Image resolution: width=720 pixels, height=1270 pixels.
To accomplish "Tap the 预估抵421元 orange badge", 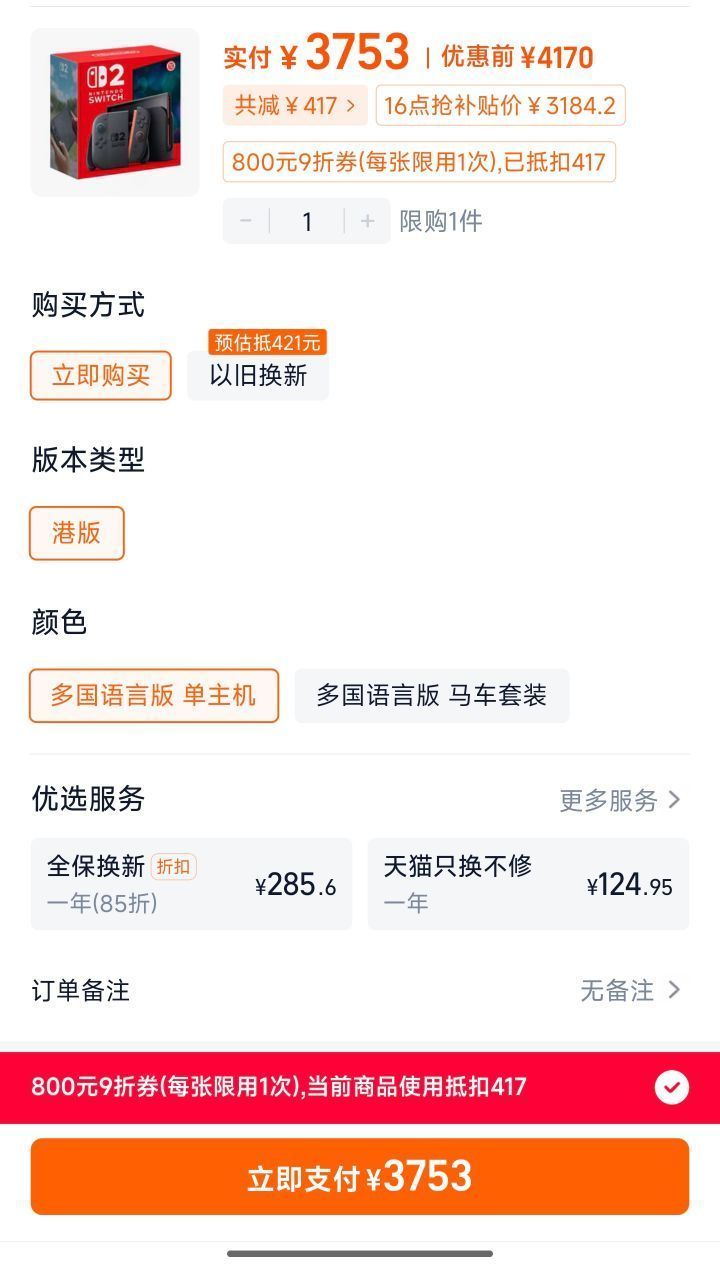I will tap(267, 343).
